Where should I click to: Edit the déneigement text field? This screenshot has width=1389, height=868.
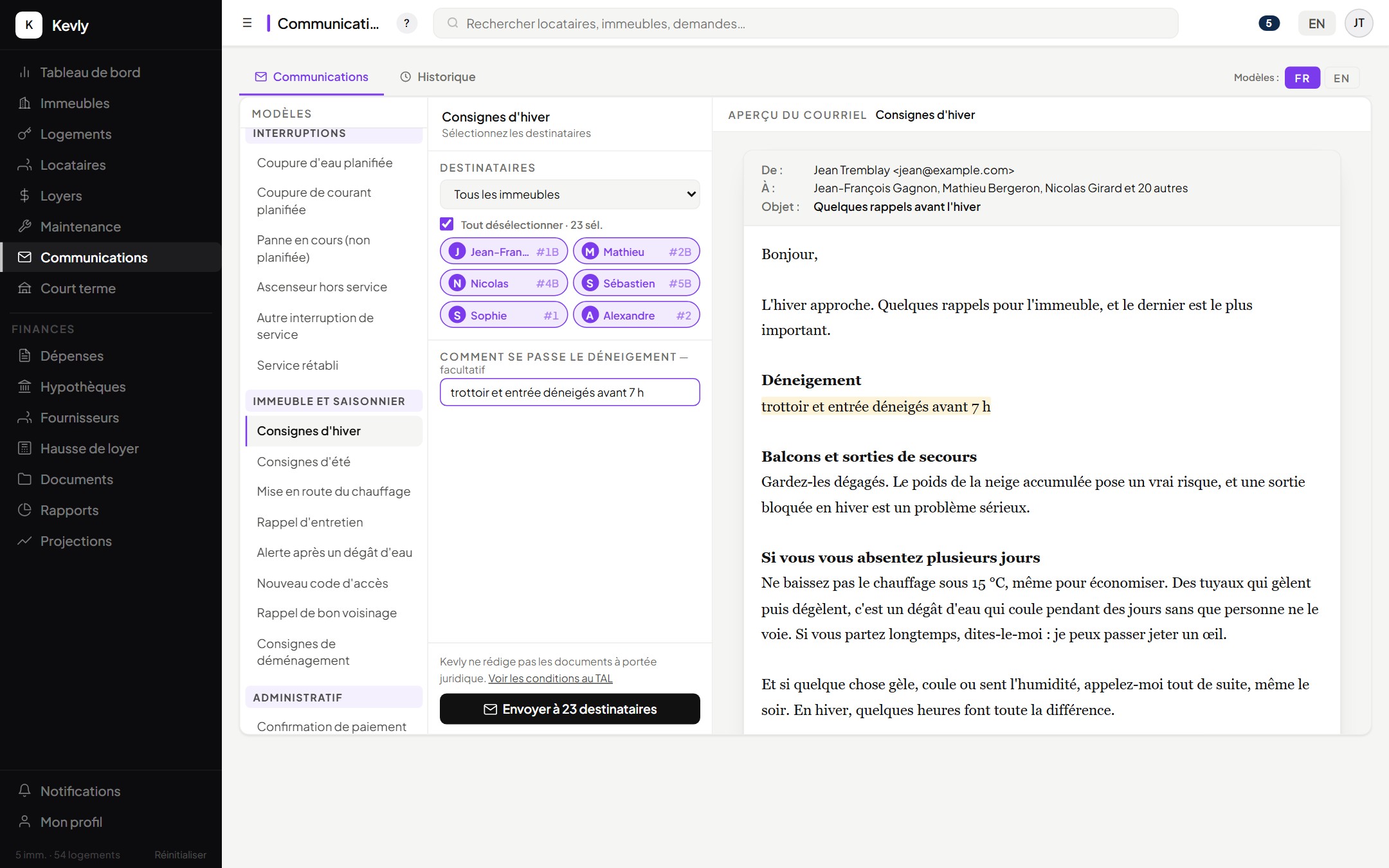pos(570,392)
